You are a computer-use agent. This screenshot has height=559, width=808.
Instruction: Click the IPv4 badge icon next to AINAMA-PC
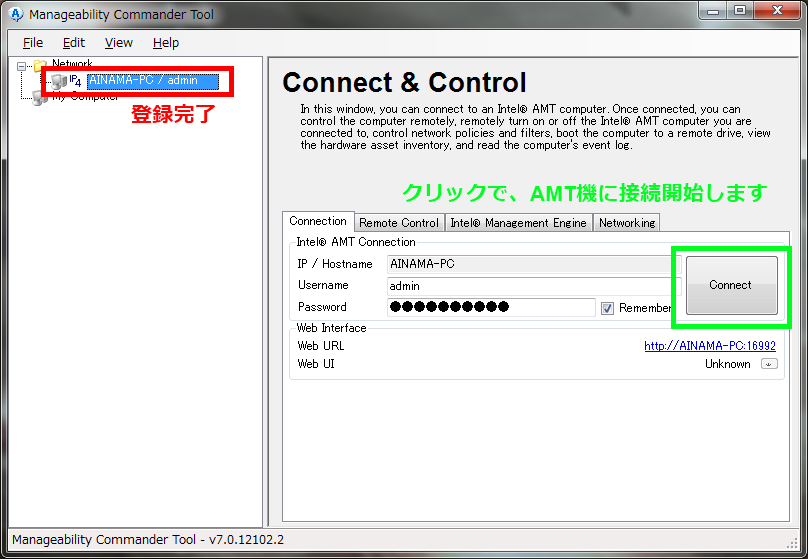coord(75,80)
